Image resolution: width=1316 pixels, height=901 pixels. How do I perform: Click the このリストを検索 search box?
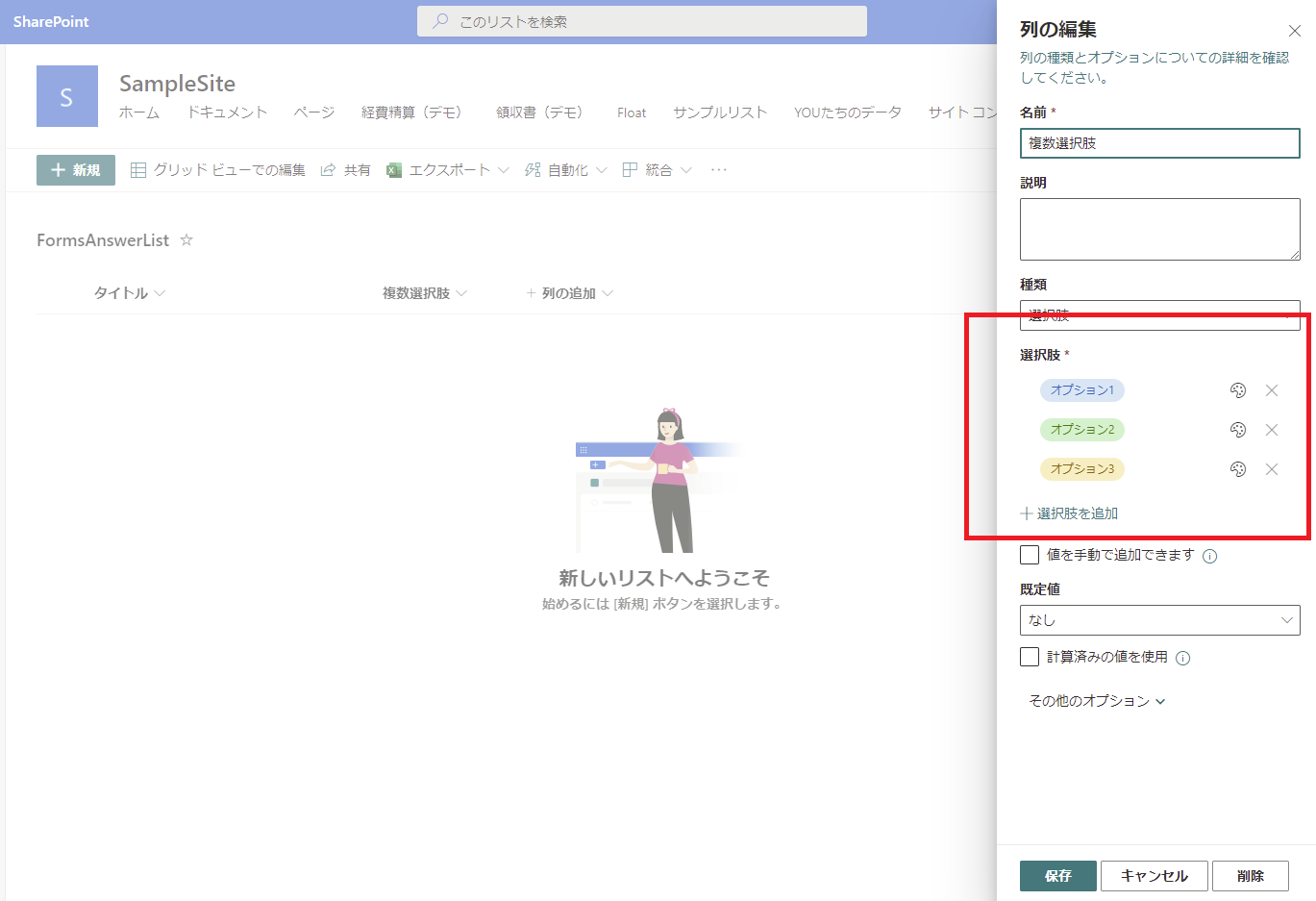coord(642,20)
